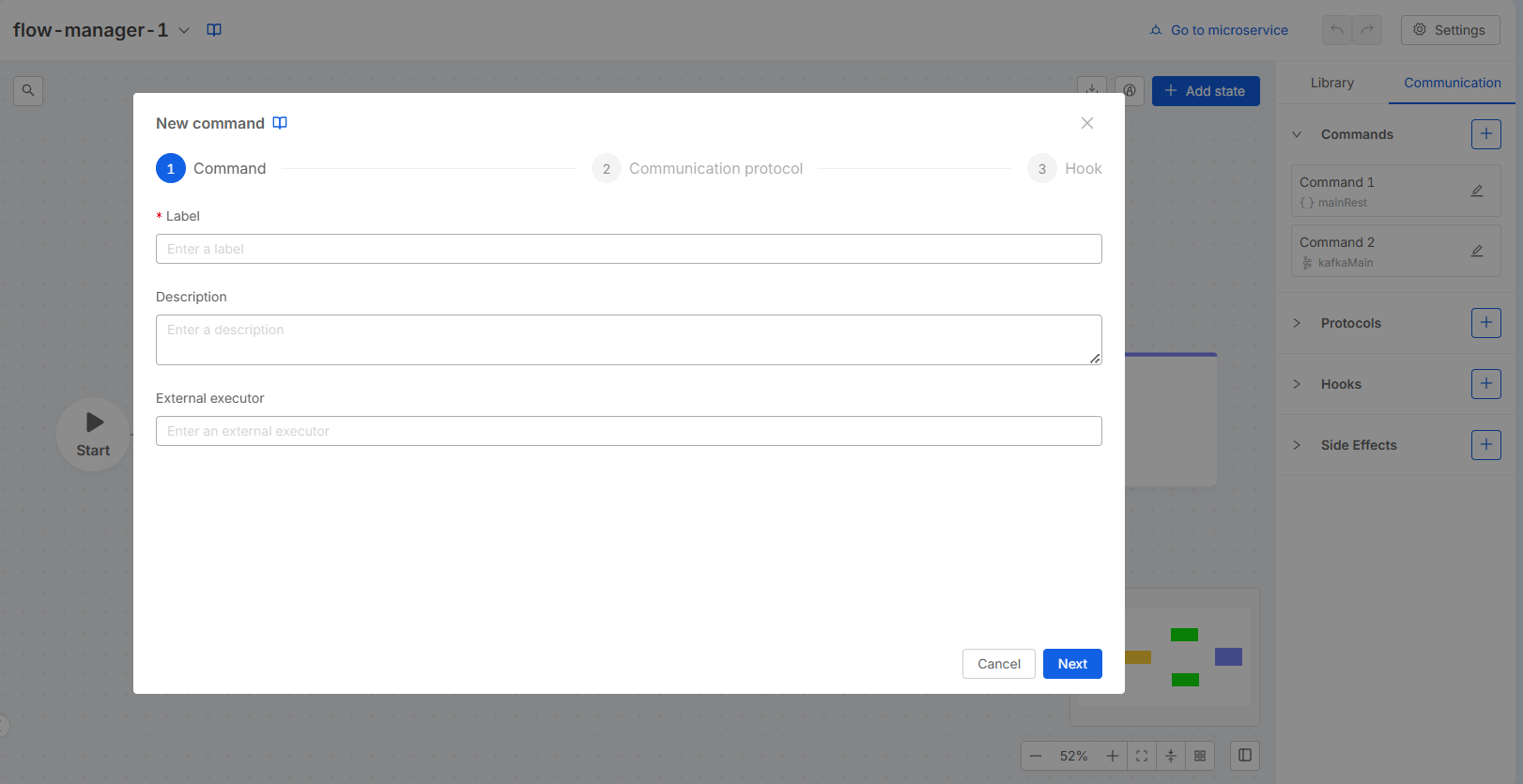Open the Settings gear button
This screenshot has height=784, width=1523.
click(1450, 30)
